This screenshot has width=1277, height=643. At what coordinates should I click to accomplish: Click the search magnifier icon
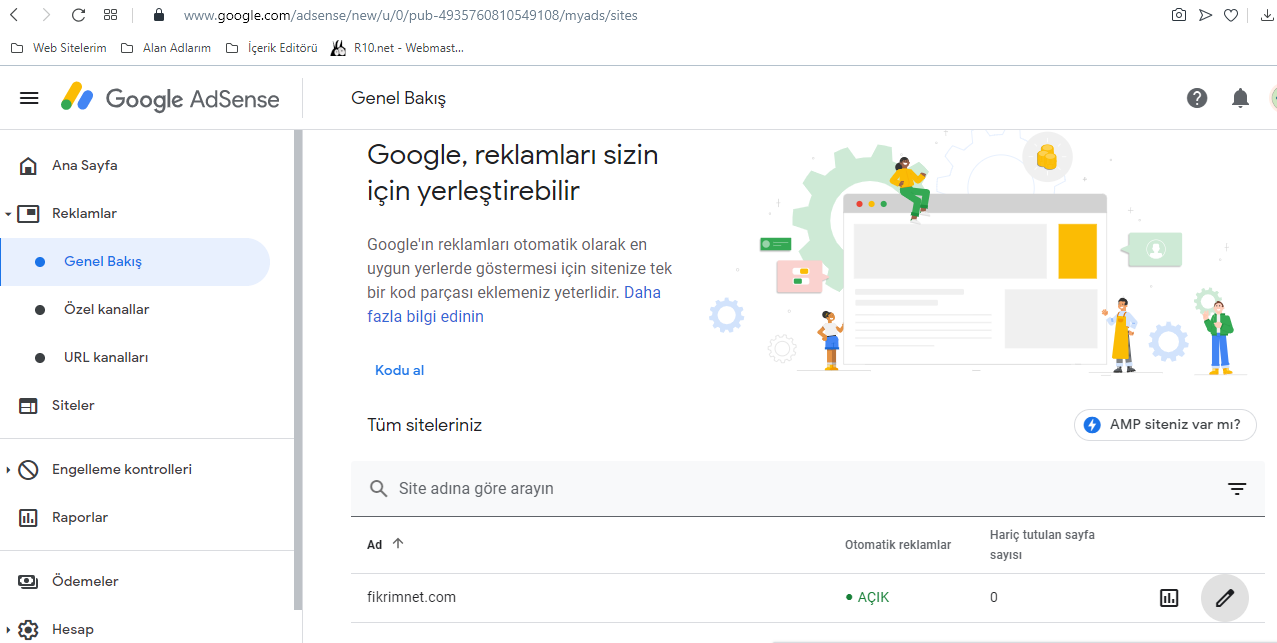pos(379,489)
